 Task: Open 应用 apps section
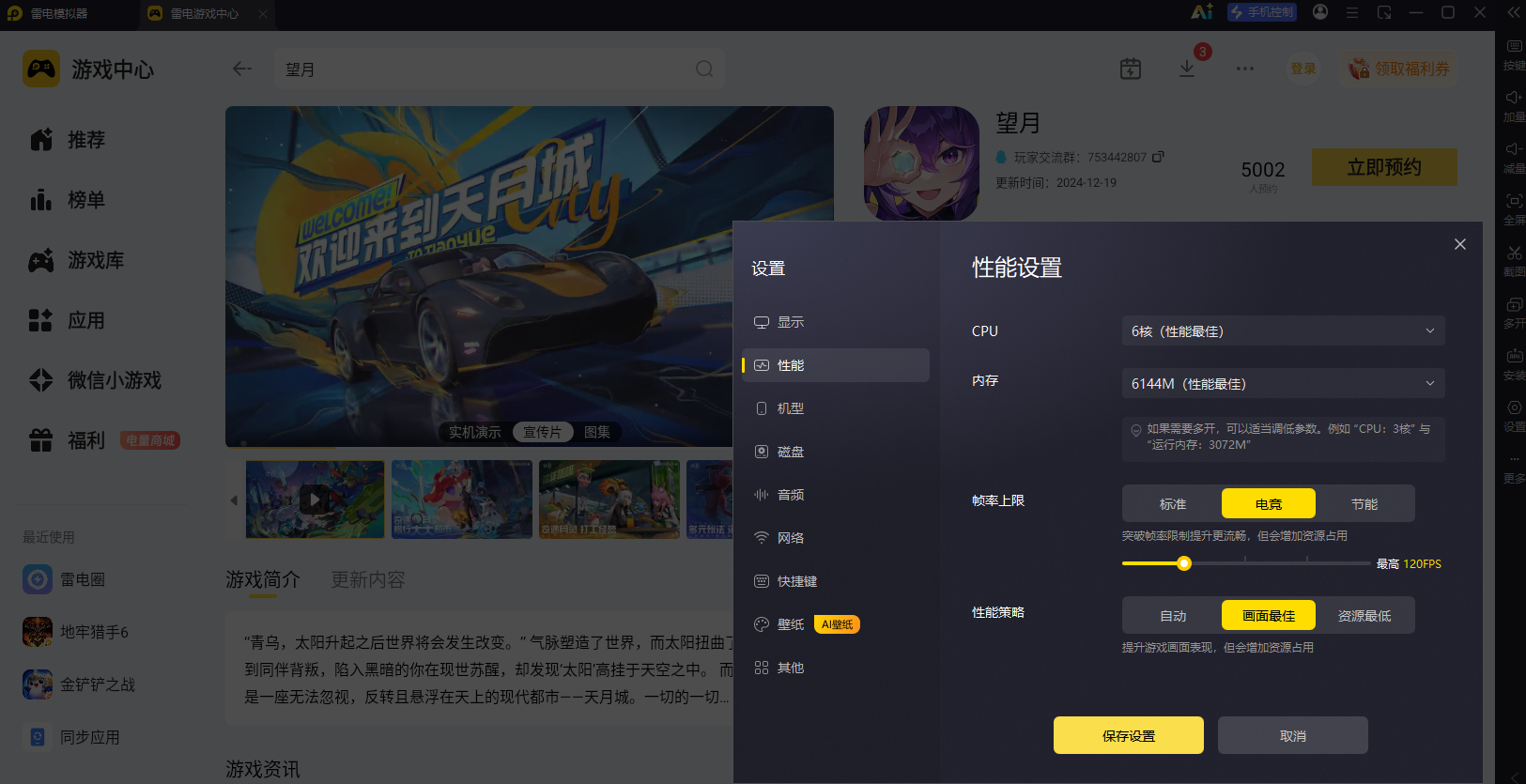[68, 320]
